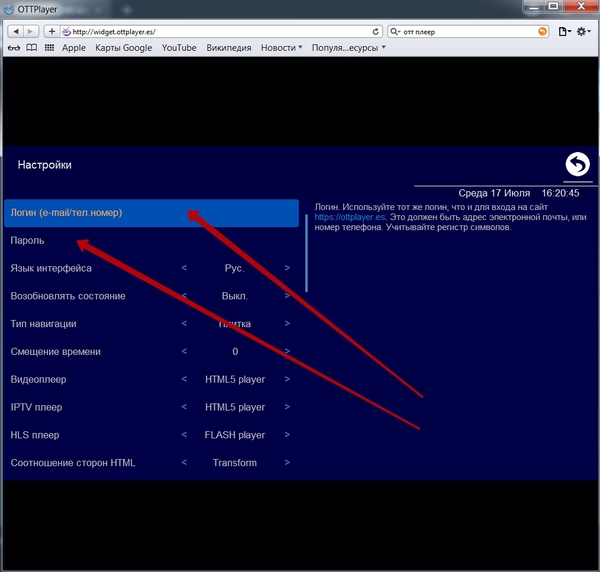
Task: Click the browser Back arrow button
Action: (x=15, y=31)
